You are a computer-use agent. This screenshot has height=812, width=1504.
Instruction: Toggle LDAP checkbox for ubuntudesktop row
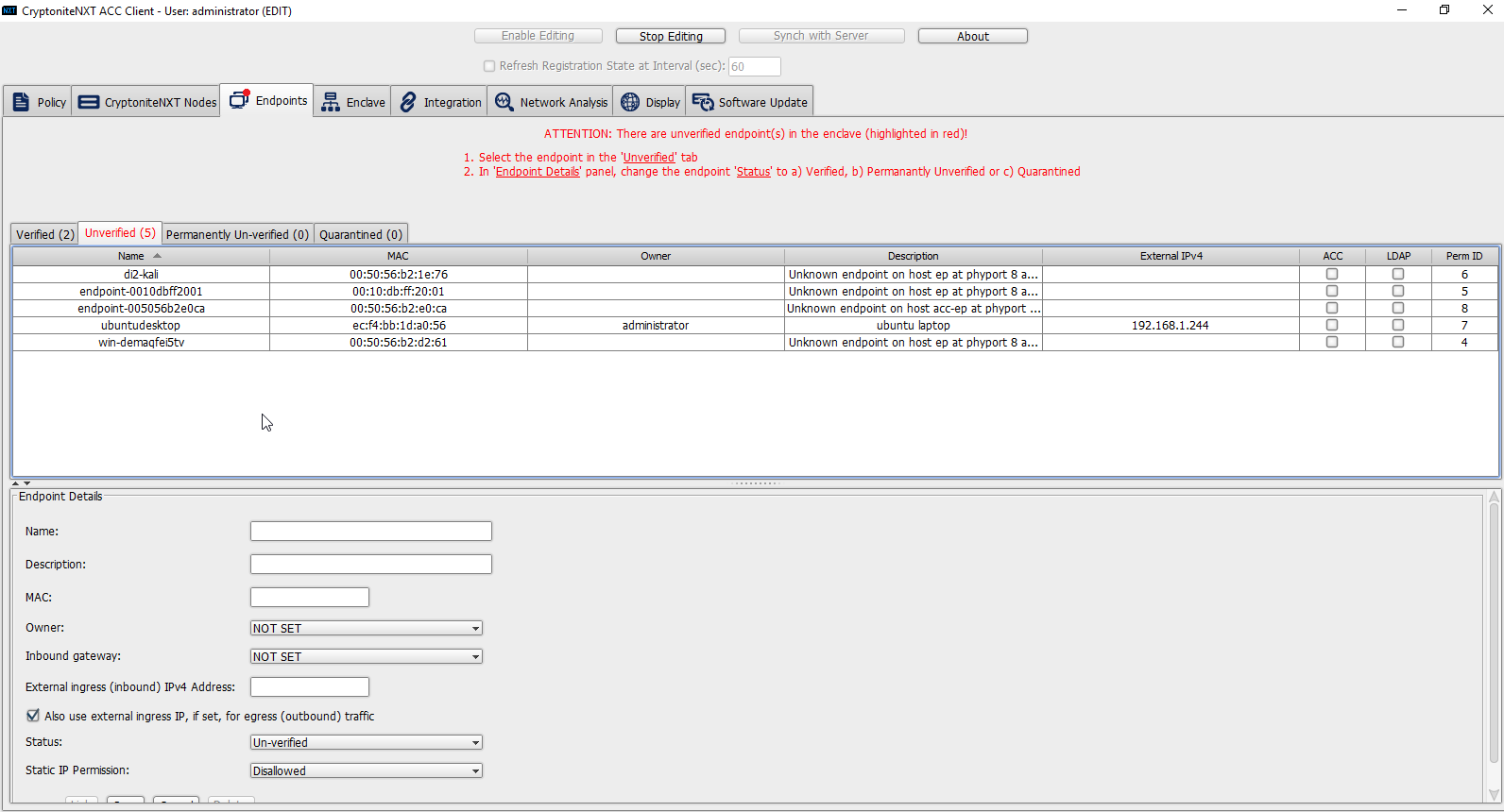[x=1398, y=325]
